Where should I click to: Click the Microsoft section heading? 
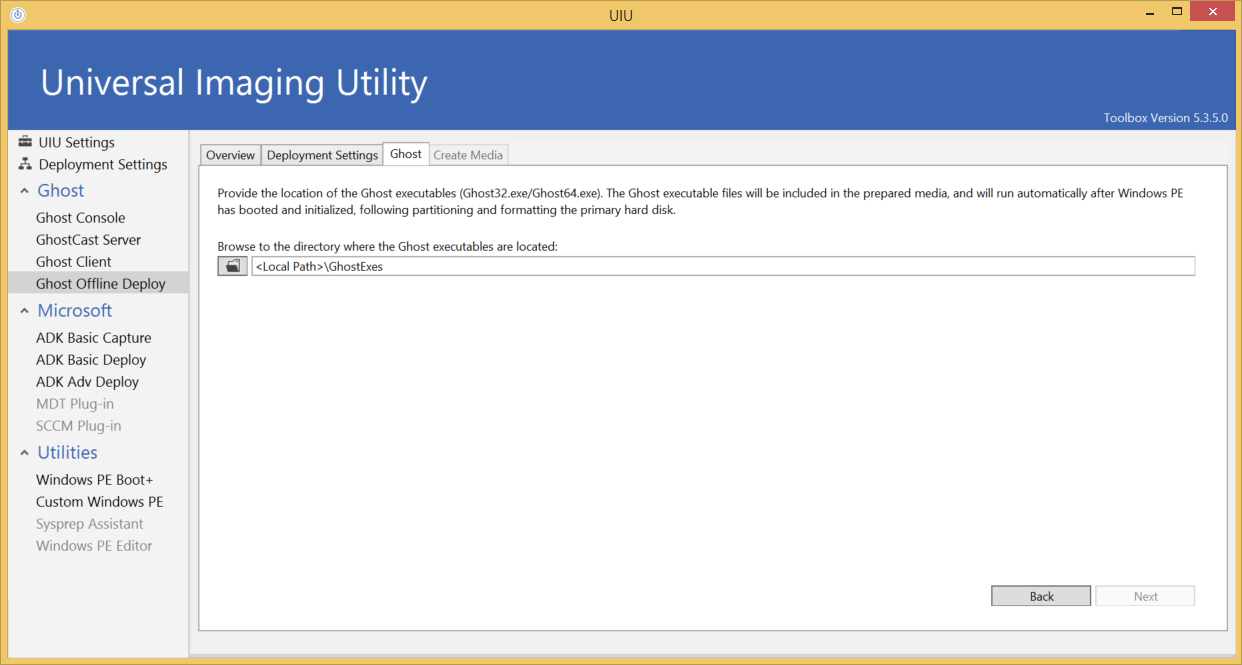(75, 311)
